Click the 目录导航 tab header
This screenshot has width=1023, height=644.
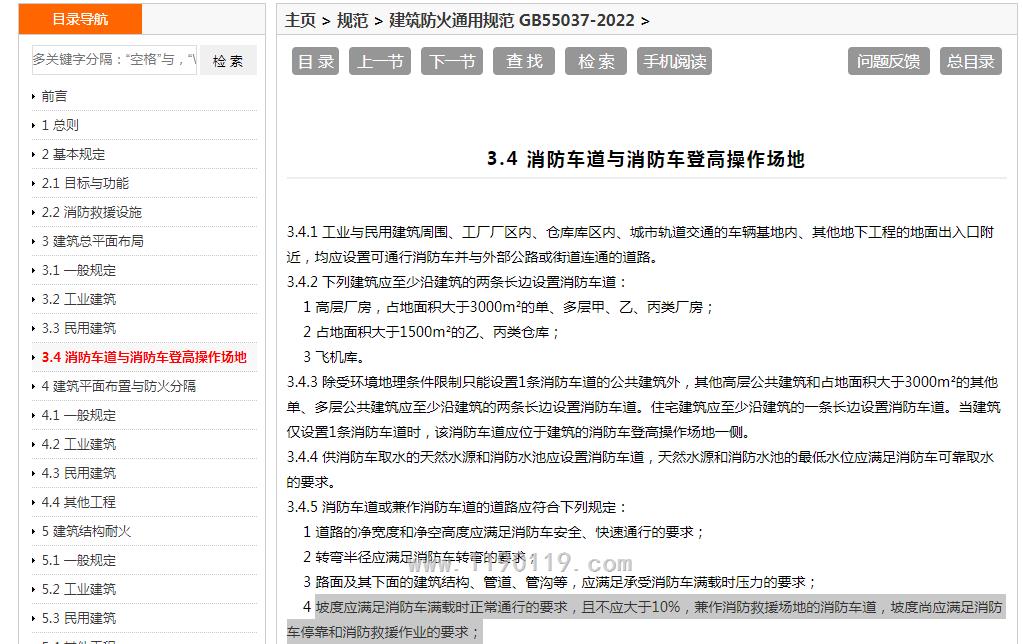[x=80, y=19]
